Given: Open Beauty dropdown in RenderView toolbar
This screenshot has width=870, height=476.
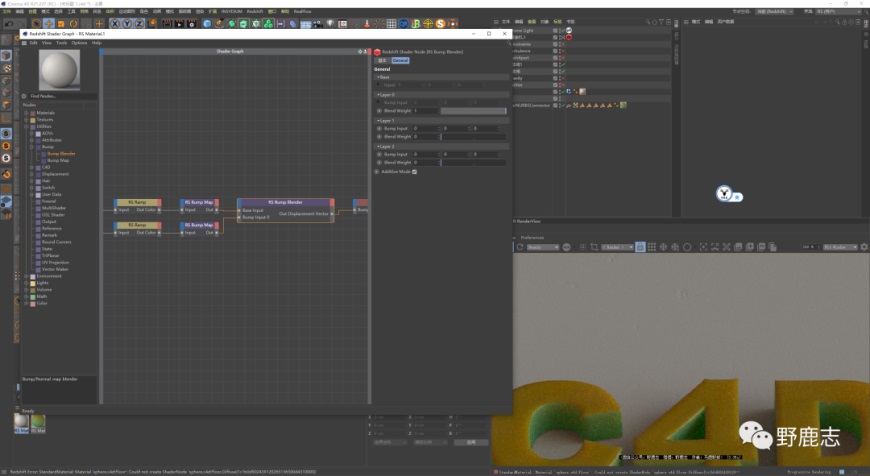Looking at the screenshot, I should point(543,247).
